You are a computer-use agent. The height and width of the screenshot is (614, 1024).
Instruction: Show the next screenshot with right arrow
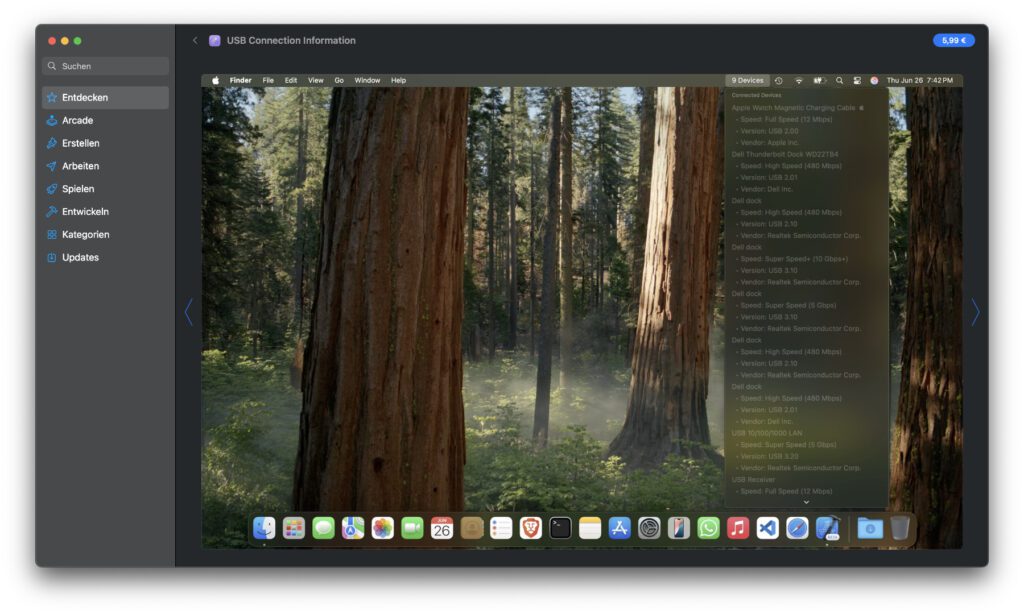(x=975, y=313)
